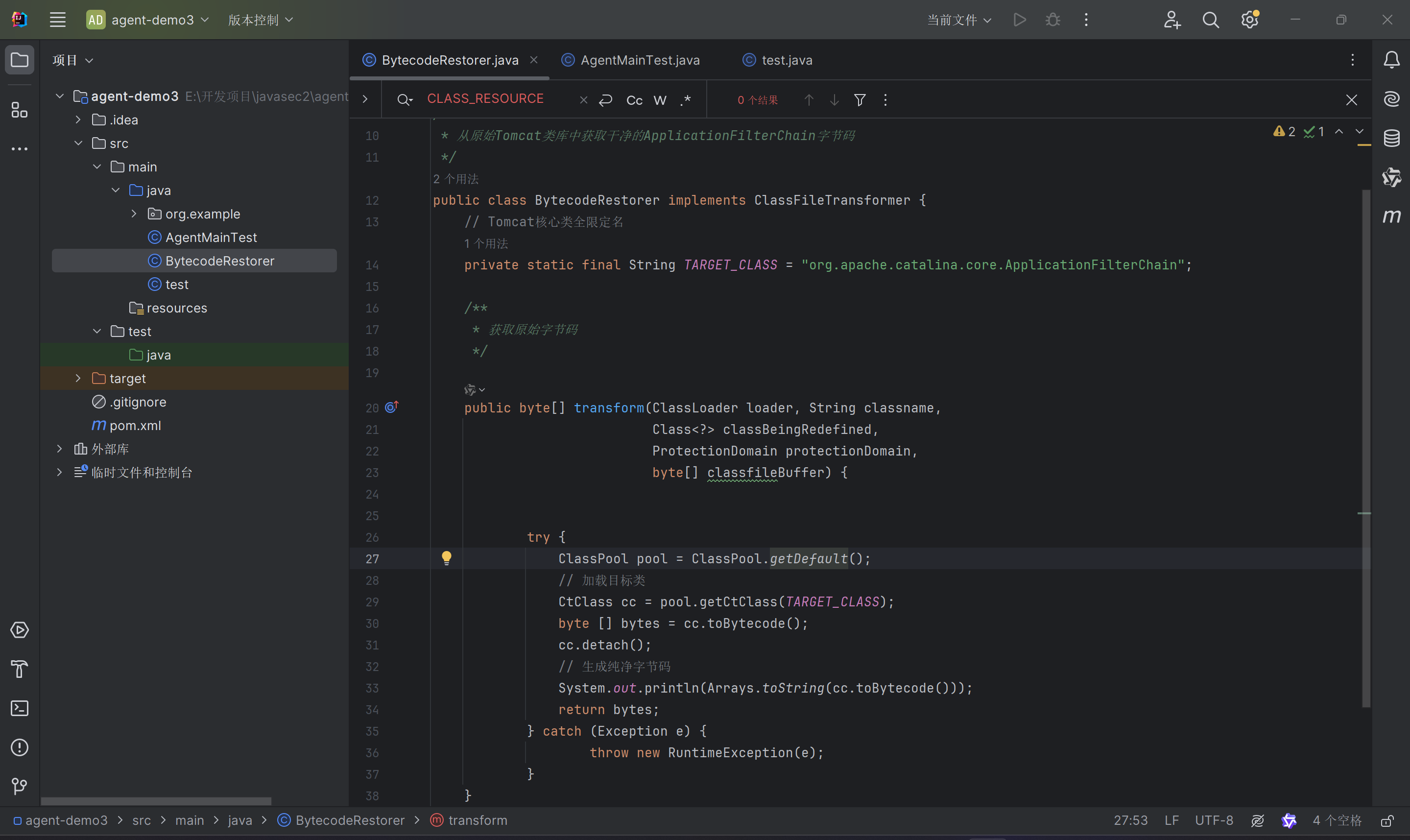
Task: Collapse the src folder
Action: (x=78, y=143)
